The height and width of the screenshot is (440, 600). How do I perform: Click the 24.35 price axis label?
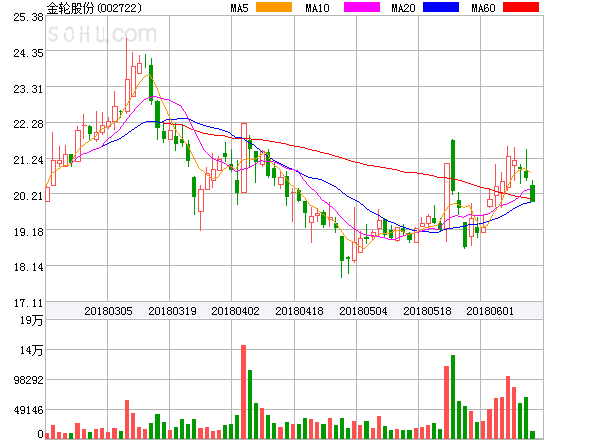coord(28,53)
